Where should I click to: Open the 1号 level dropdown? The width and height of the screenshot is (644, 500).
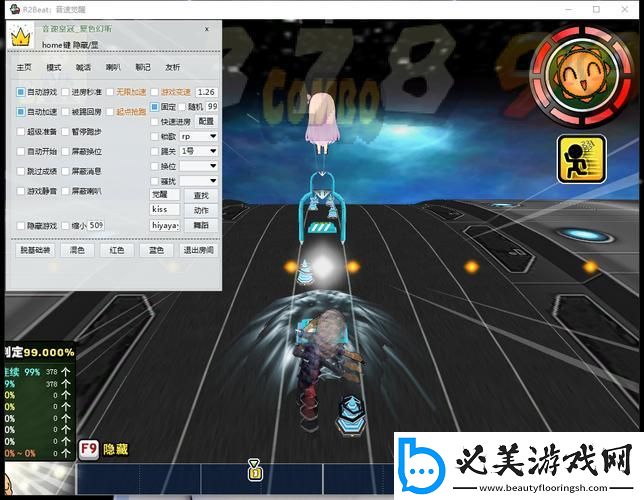pos(198,151)
